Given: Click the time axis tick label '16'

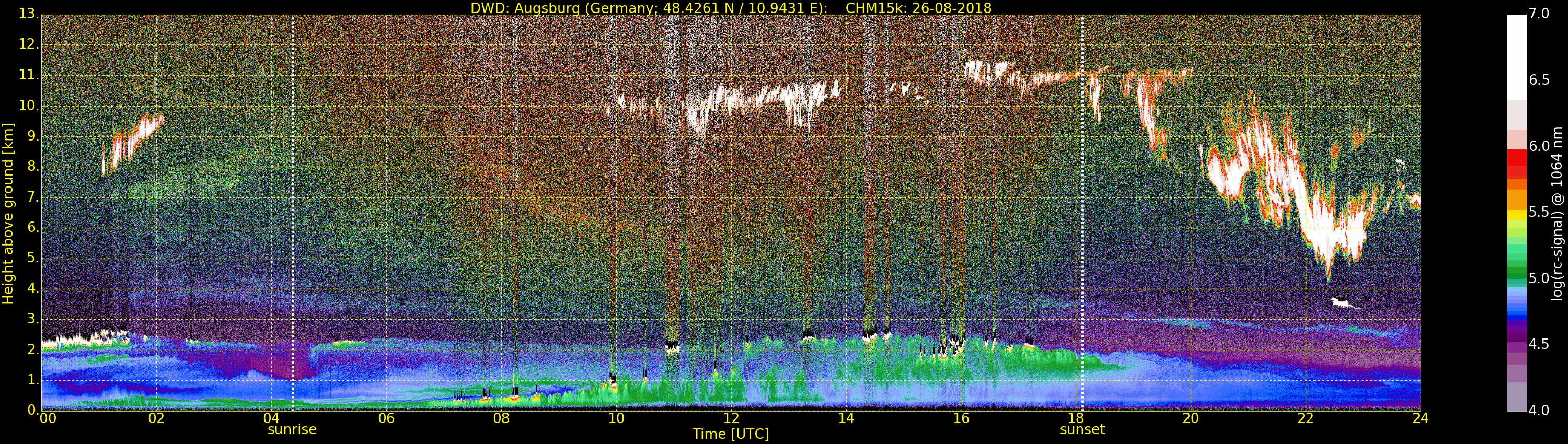Looking at the screenshot, I should point(961,418).
